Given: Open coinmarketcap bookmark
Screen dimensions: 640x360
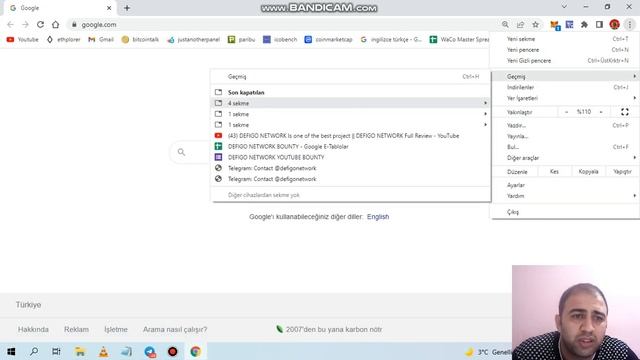Looking at the screenshot, I should (328, 40).
